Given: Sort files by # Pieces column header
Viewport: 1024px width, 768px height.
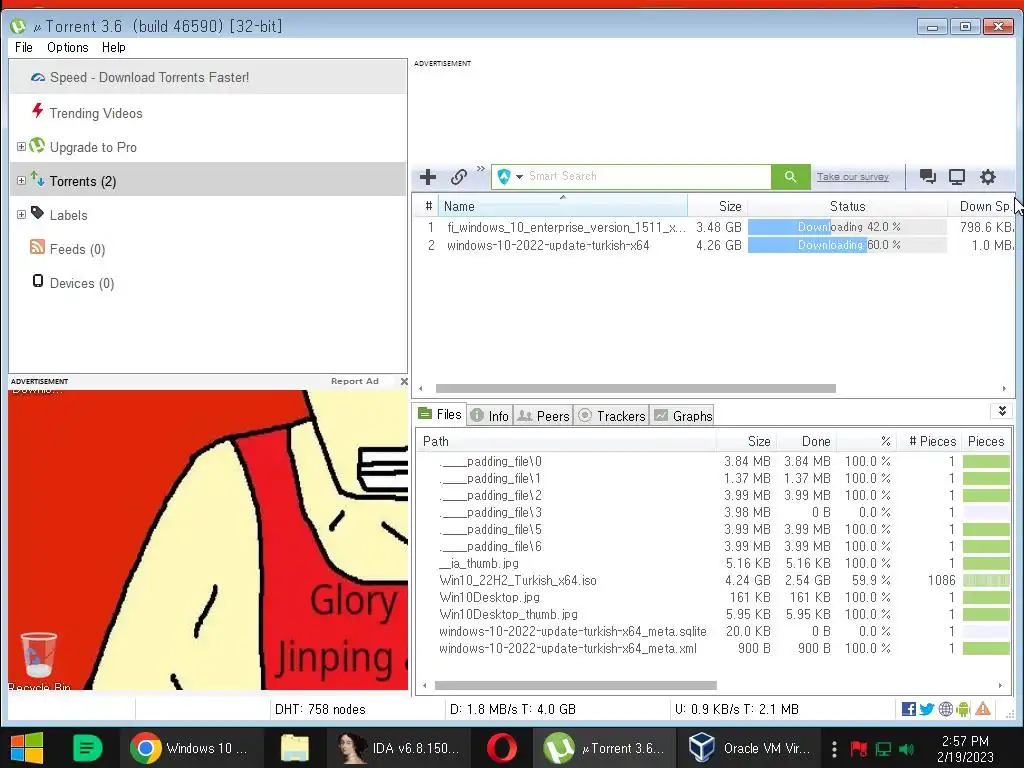Looking at the screenshot, I should coord(931,441).
